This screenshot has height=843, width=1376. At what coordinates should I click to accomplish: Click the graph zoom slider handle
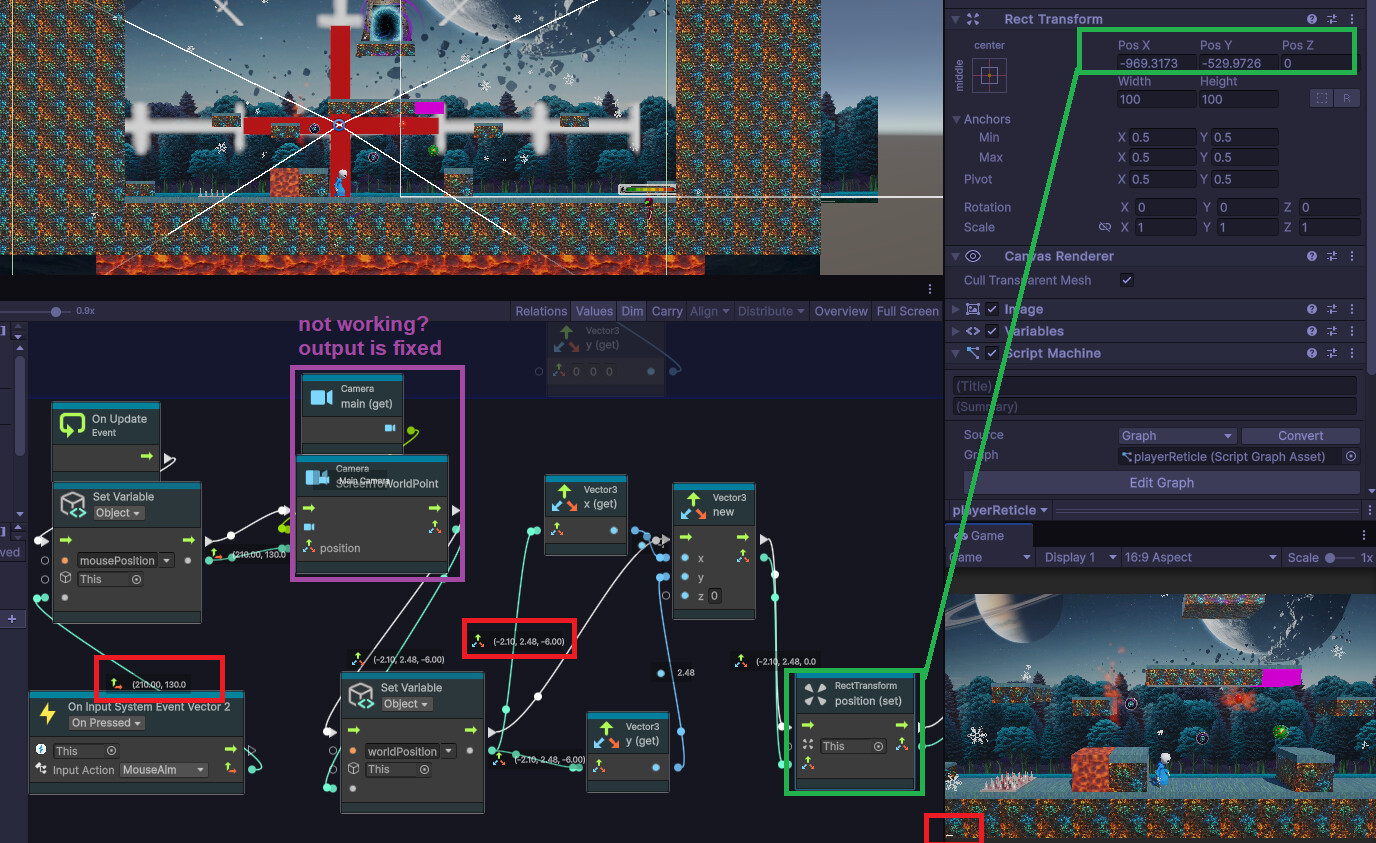55,312
